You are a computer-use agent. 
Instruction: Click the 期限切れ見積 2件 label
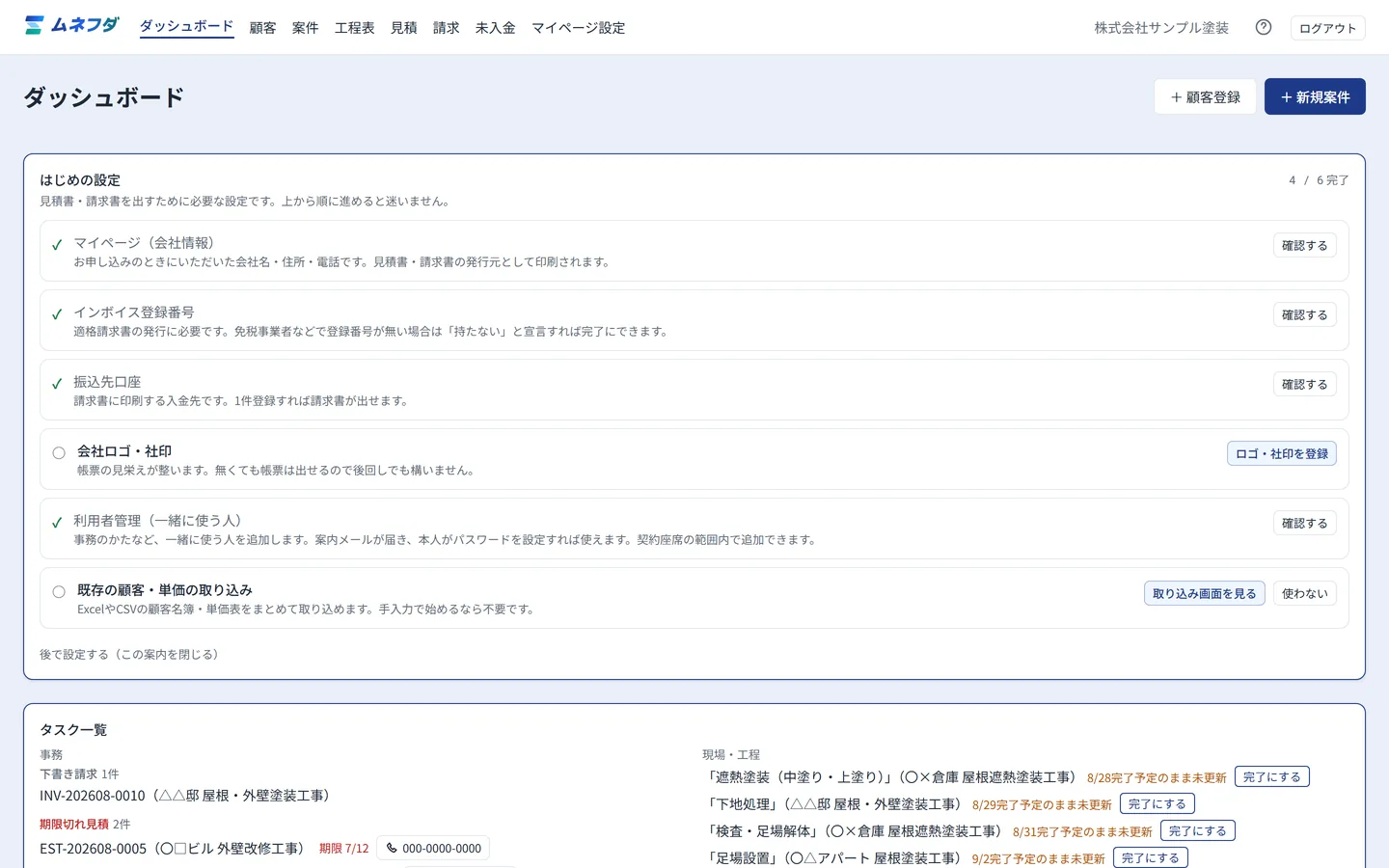pyautogui.click(x=85, y=825)
